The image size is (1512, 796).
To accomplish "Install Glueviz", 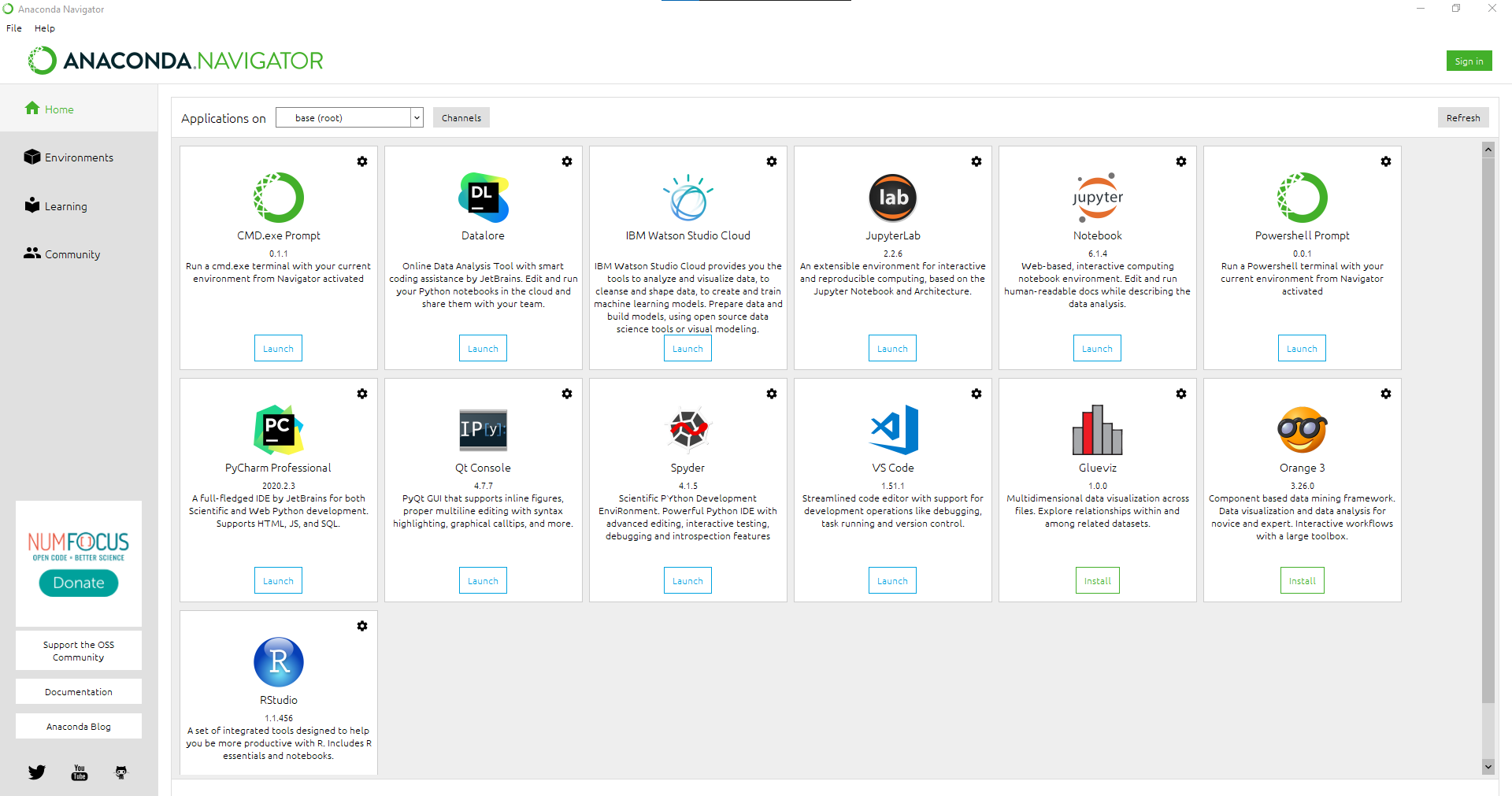I will point(1098,581).
